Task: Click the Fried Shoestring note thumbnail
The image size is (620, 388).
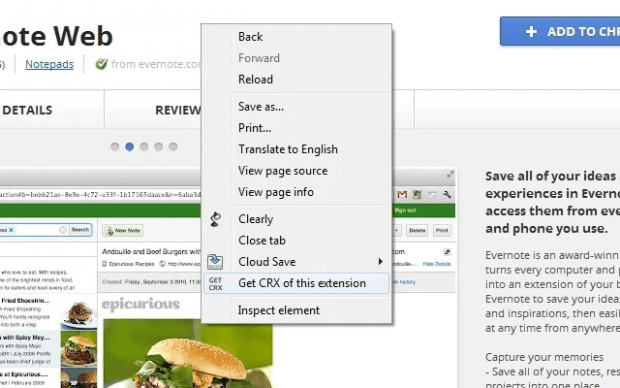Action: tap(79, 314)
